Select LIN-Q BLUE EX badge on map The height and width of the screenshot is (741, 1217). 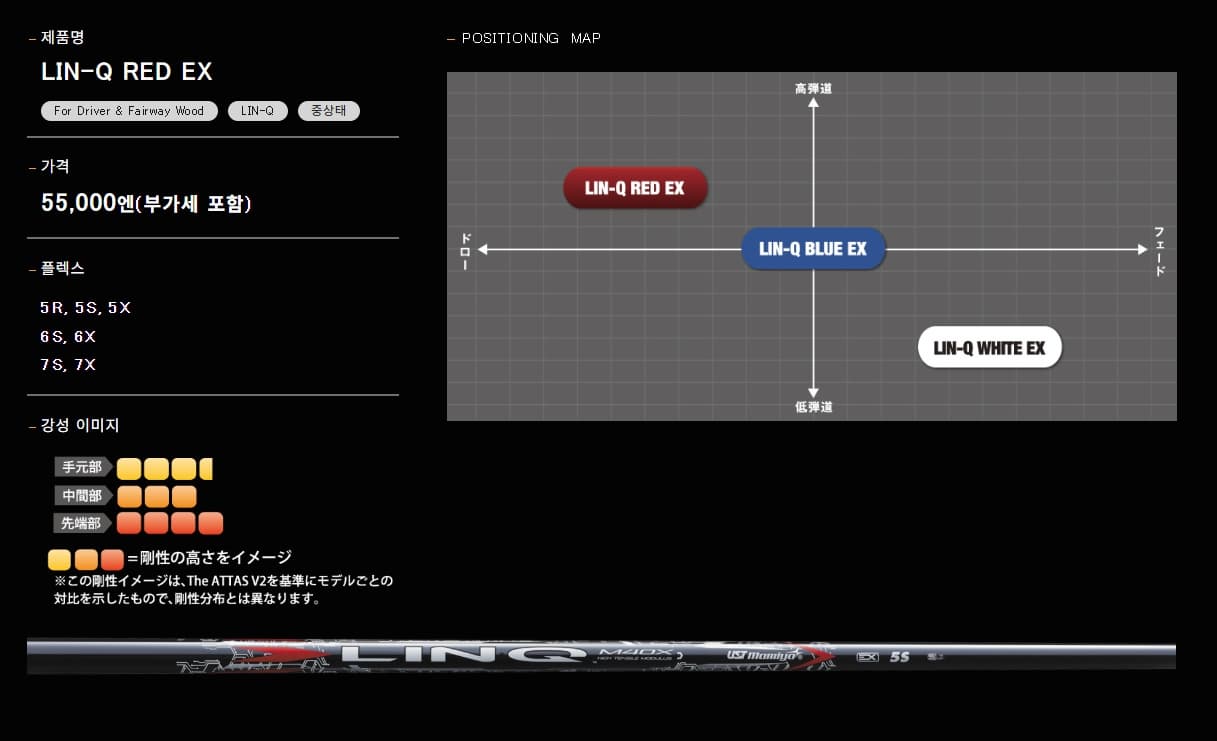coord(813,248)
